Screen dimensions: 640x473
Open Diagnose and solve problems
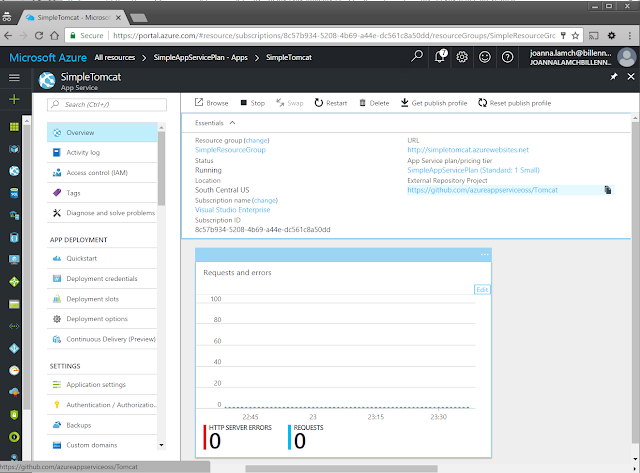pyautogui.click(x=102, y=213)
